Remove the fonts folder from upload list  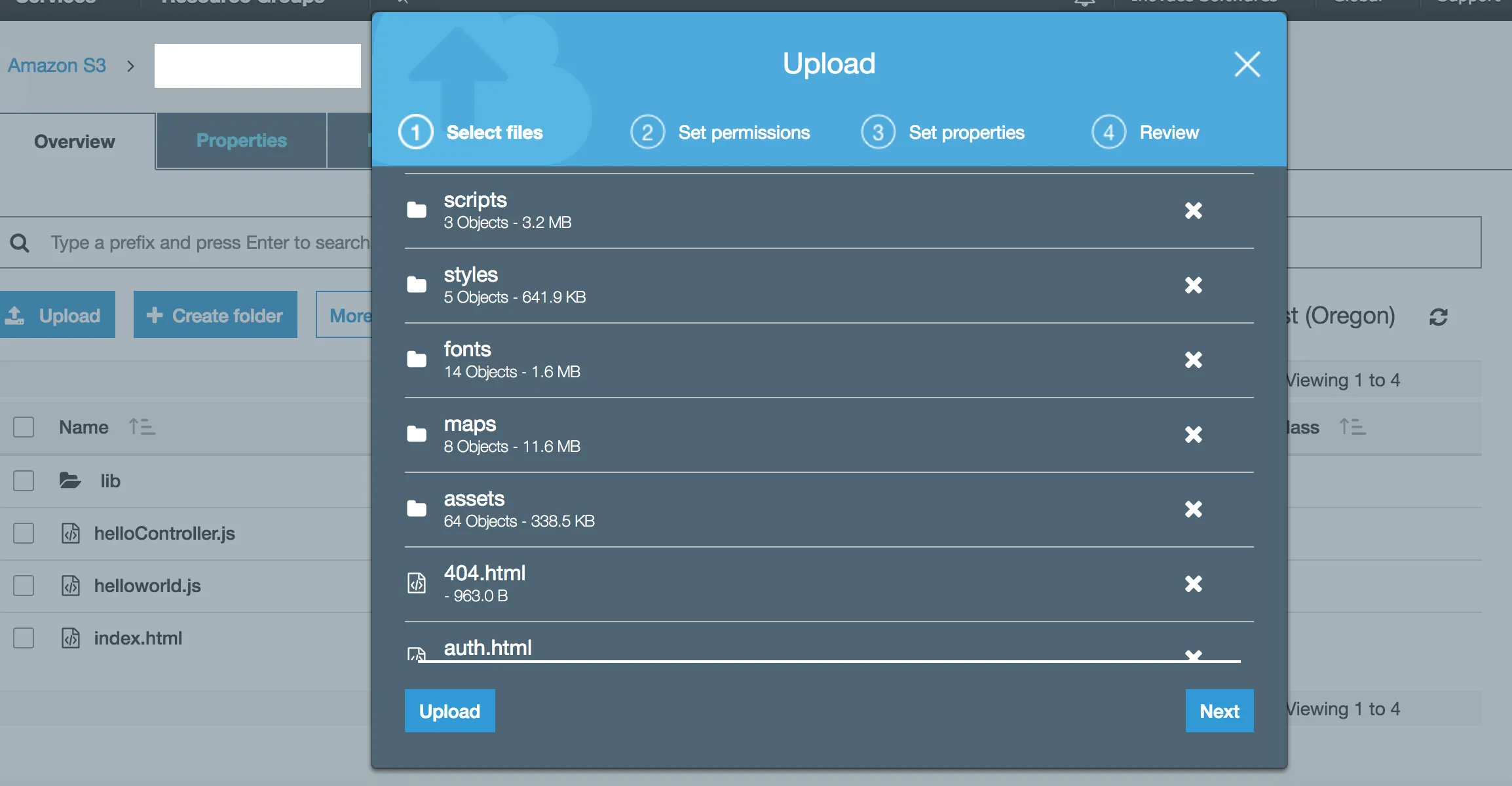tap(1193, 360)
